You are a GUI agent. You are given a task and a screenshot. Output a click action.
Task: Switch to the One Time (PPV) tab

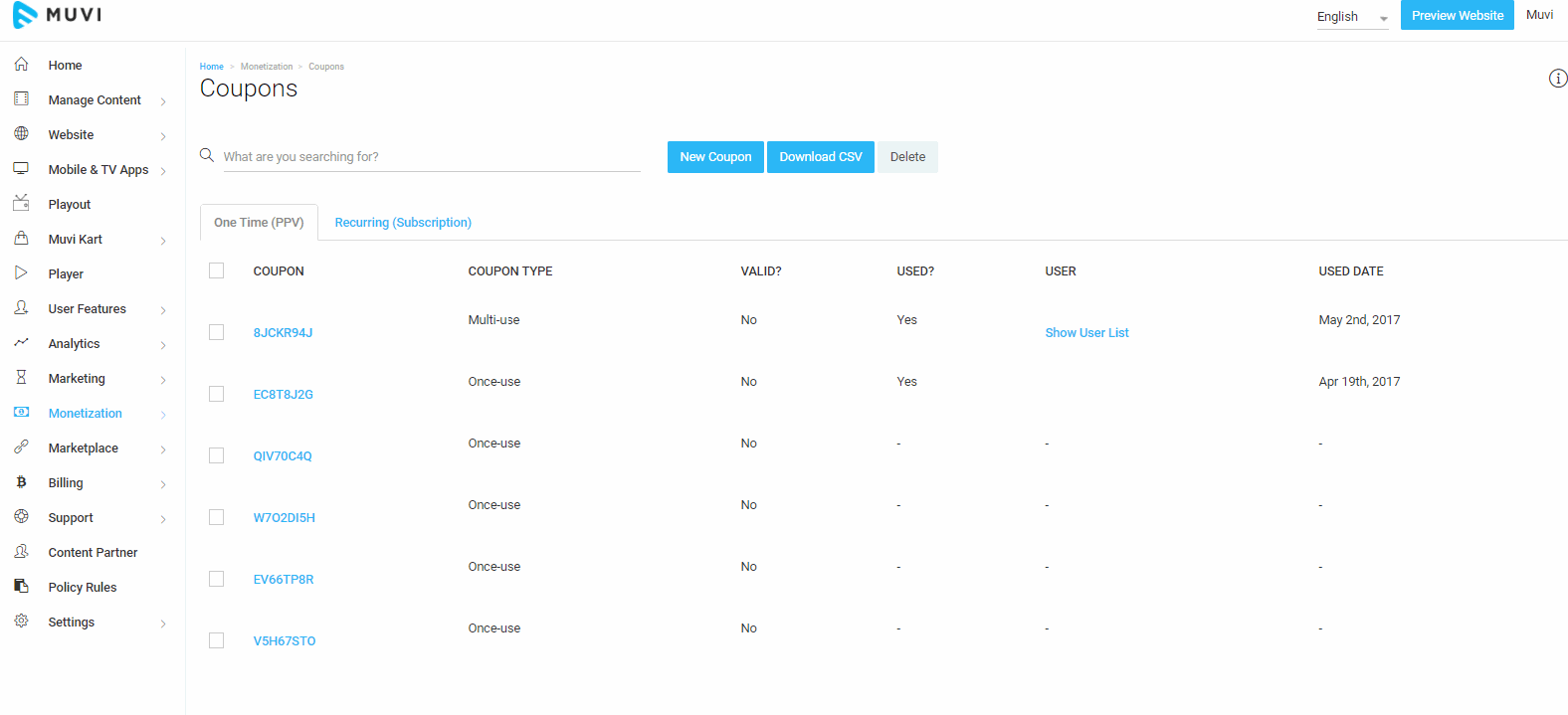[x=259, y=223]
